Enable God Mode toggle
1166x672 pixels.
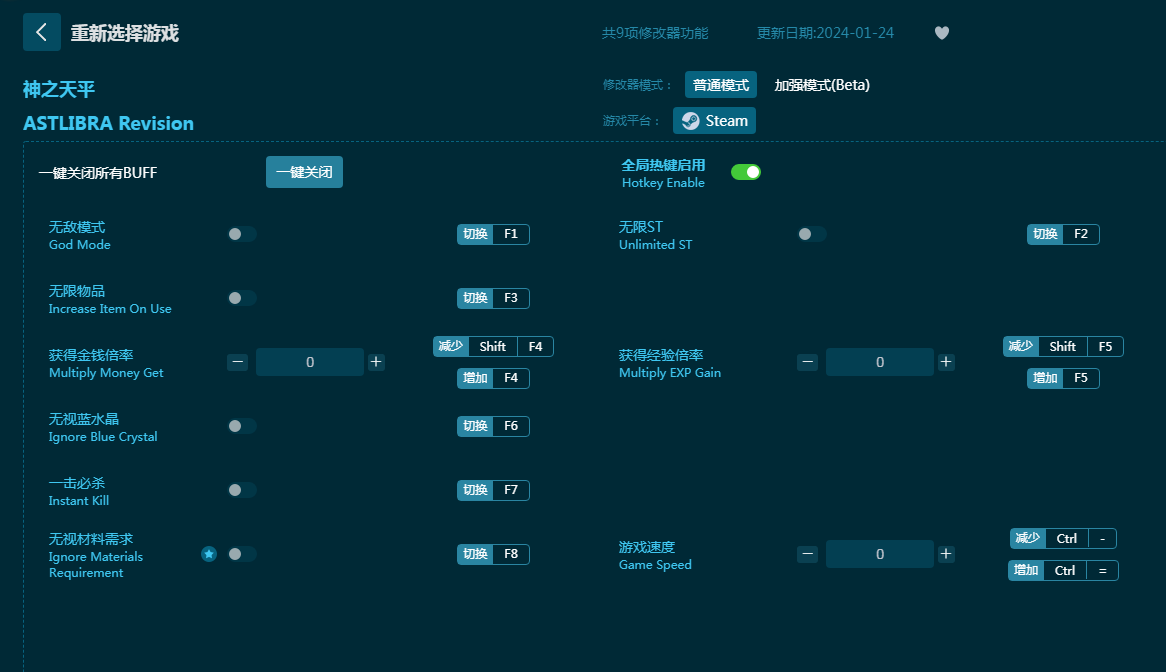click(242, 234)
